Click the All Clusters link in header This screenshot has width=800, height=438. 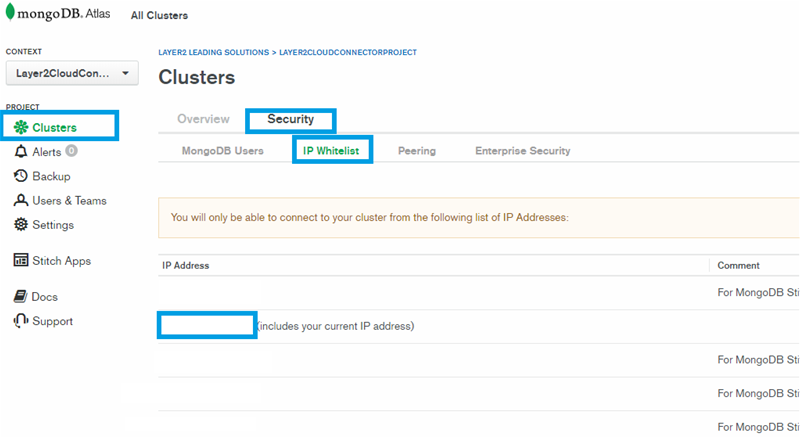[159, 16]
